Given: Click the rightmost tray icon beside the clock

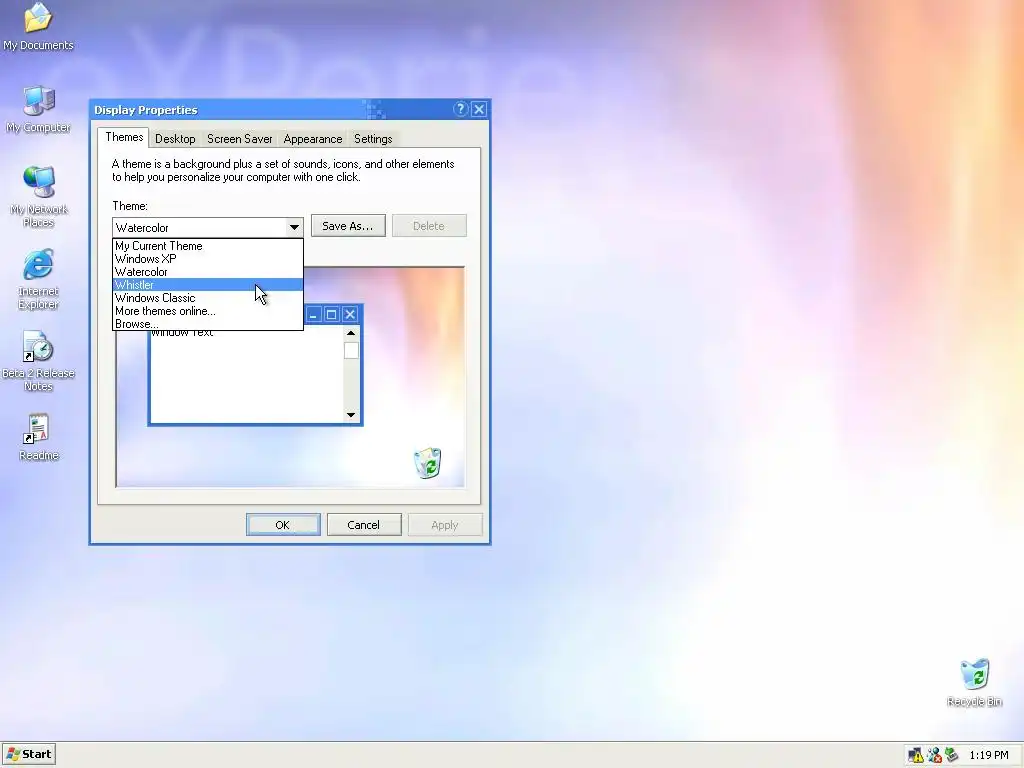Looking at the screenshot, I should click(952, 755).
